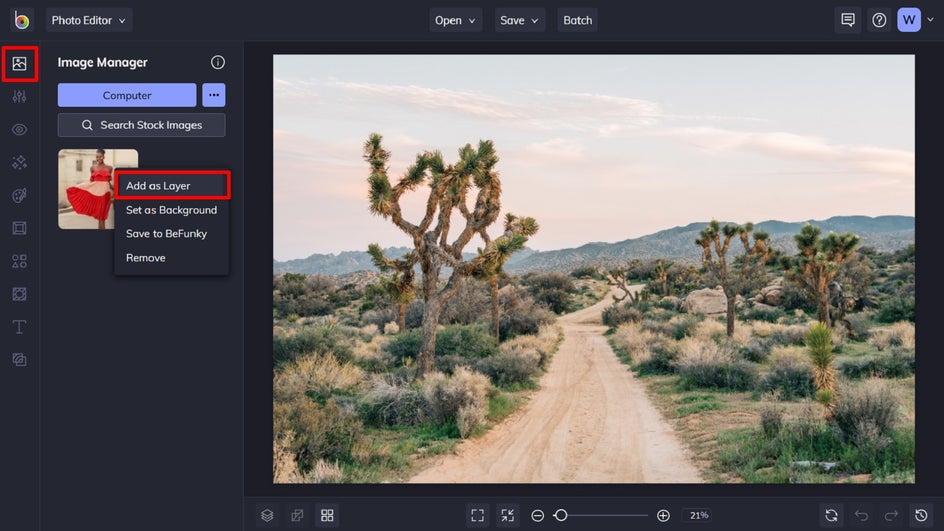Screen dimensions: 944x531
Task: Open the grid view icon in bottom bar
Action: pos(328,515)
